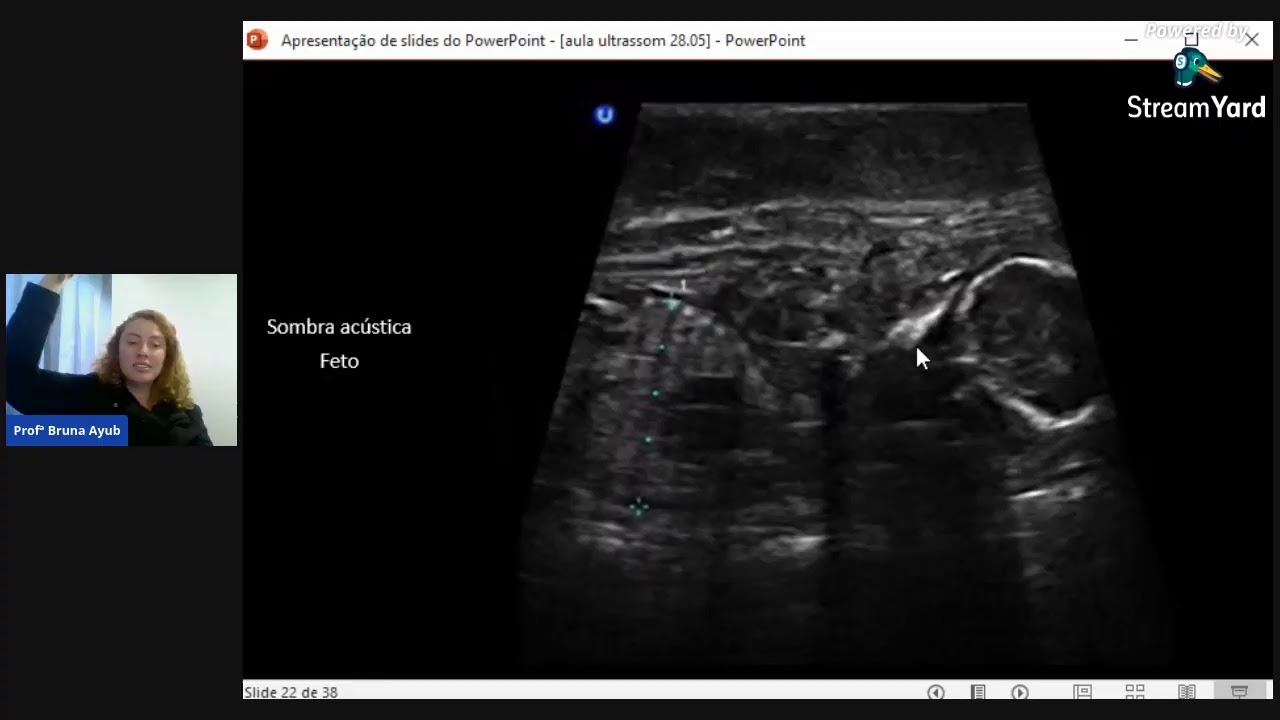Advance to the next slide using the status bar arrow
This screenshot has height=720, width=1280.
(x=1020, y=692)
